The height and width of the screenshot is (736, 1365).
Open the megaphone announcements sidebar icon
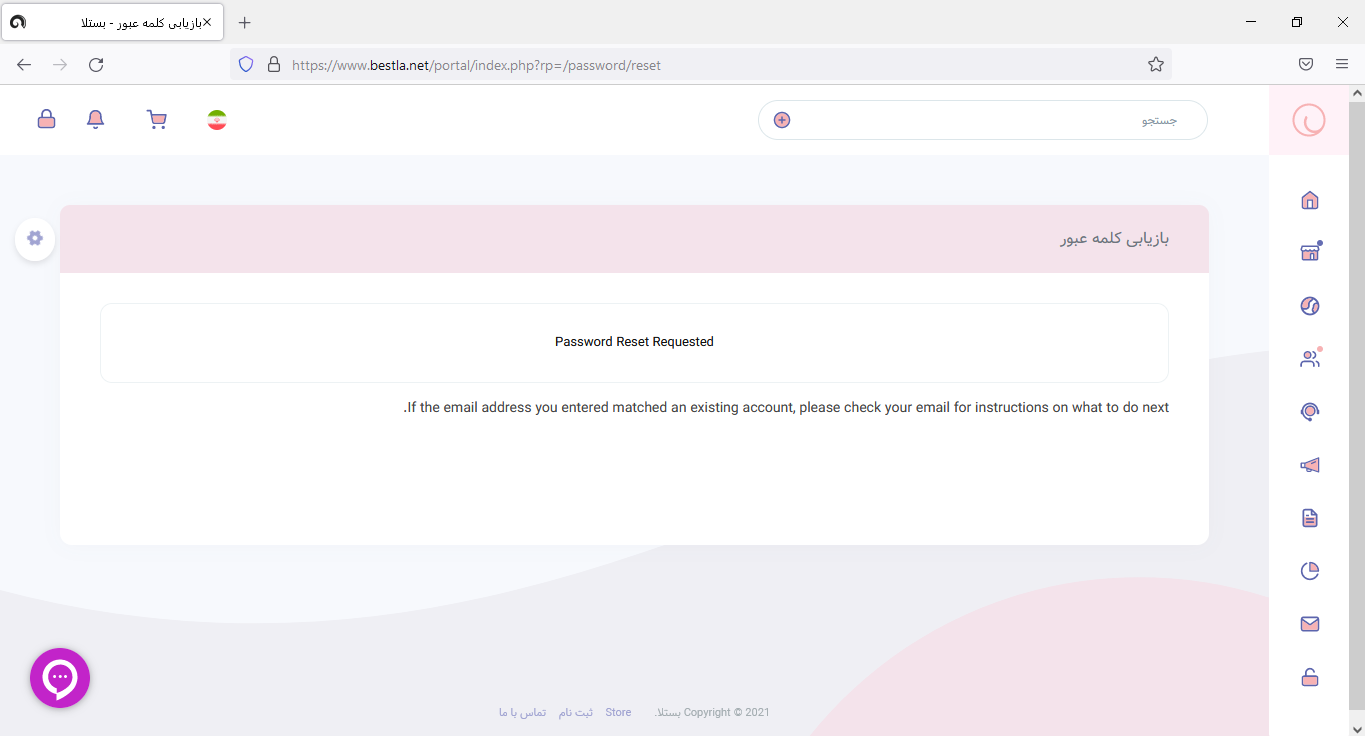1310,465
